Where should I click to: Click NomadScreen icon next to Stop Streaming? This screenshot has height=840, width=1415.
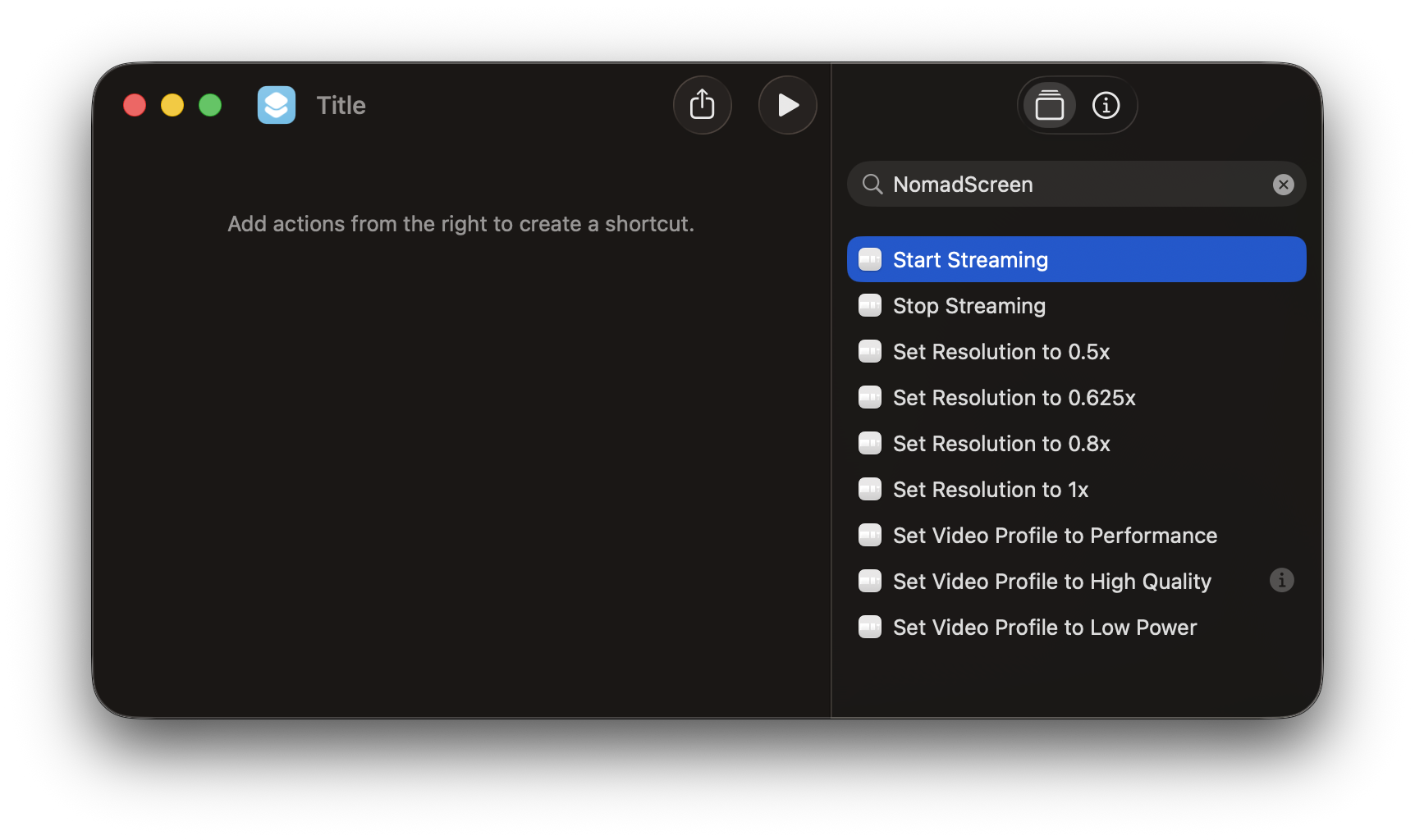[870, 305]
